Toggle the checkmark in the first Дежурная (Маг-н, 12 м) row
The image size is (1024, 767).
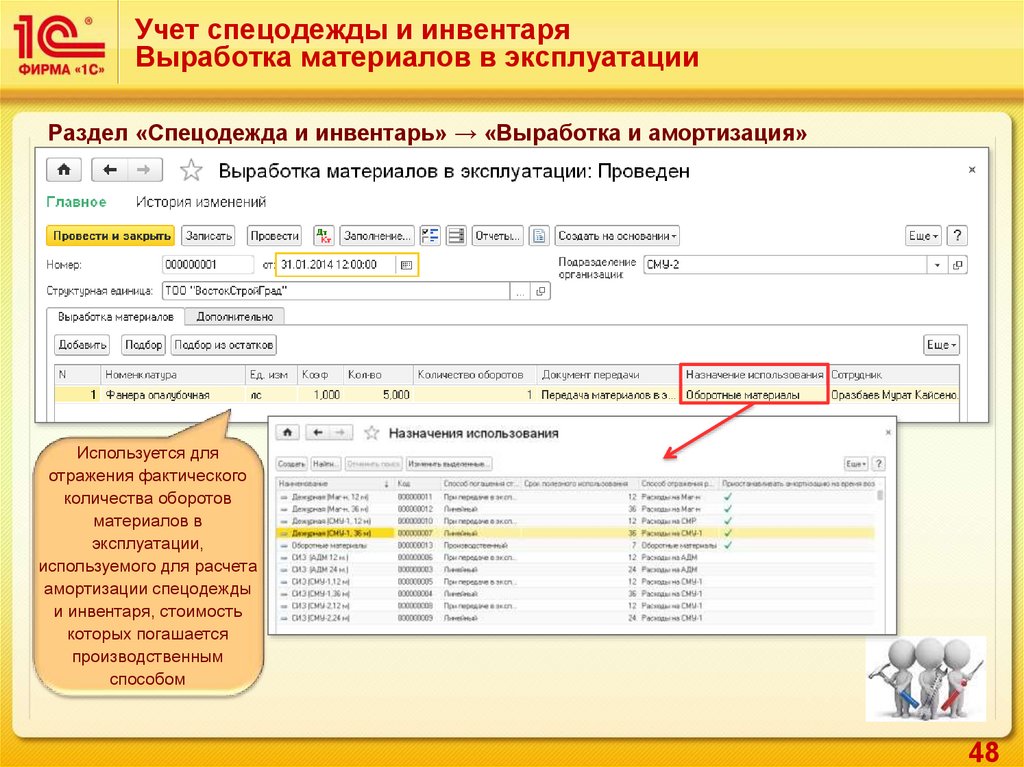click(727, 497)
